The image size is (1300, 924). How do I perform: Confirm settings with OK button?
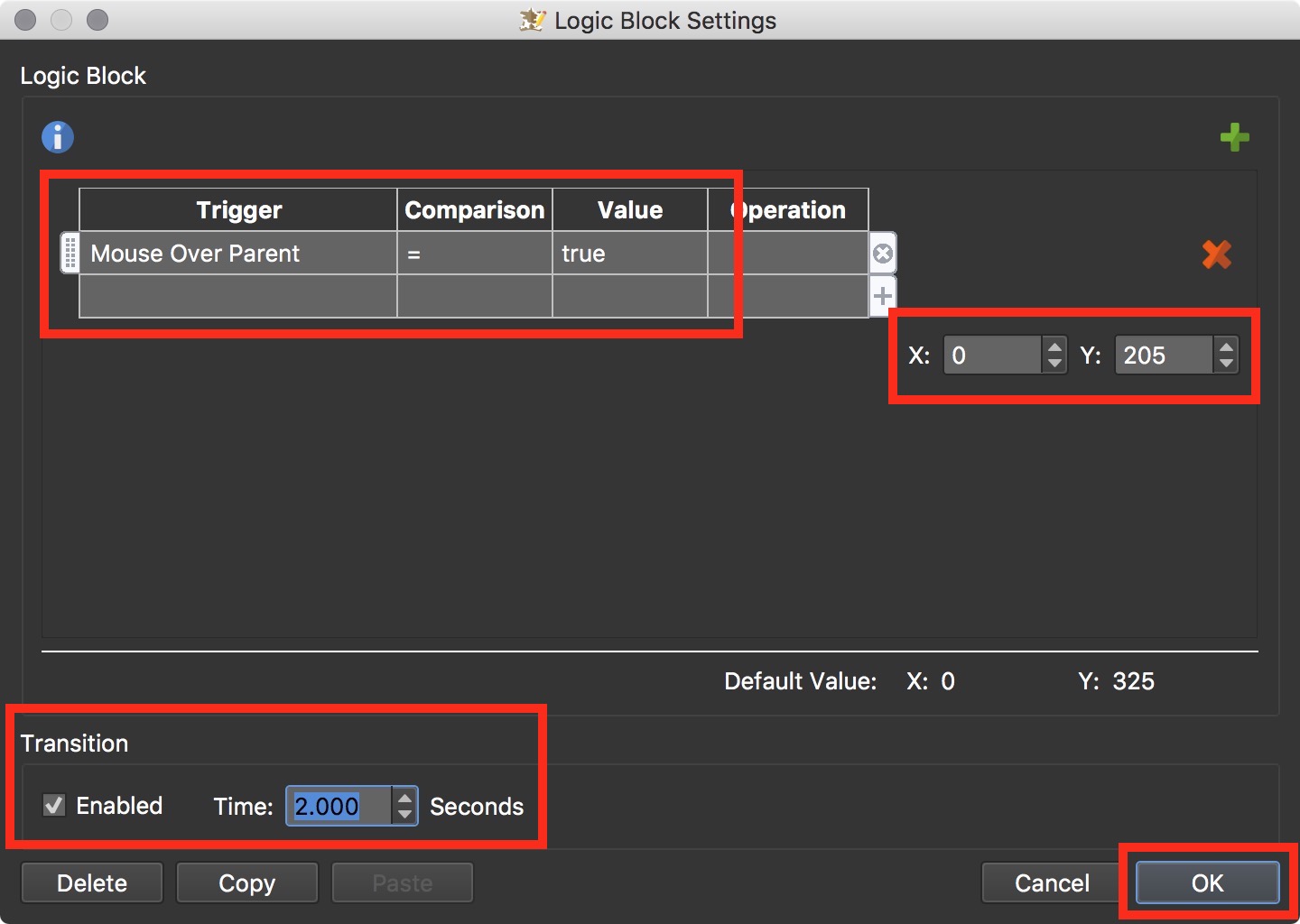pos(1207,882)
